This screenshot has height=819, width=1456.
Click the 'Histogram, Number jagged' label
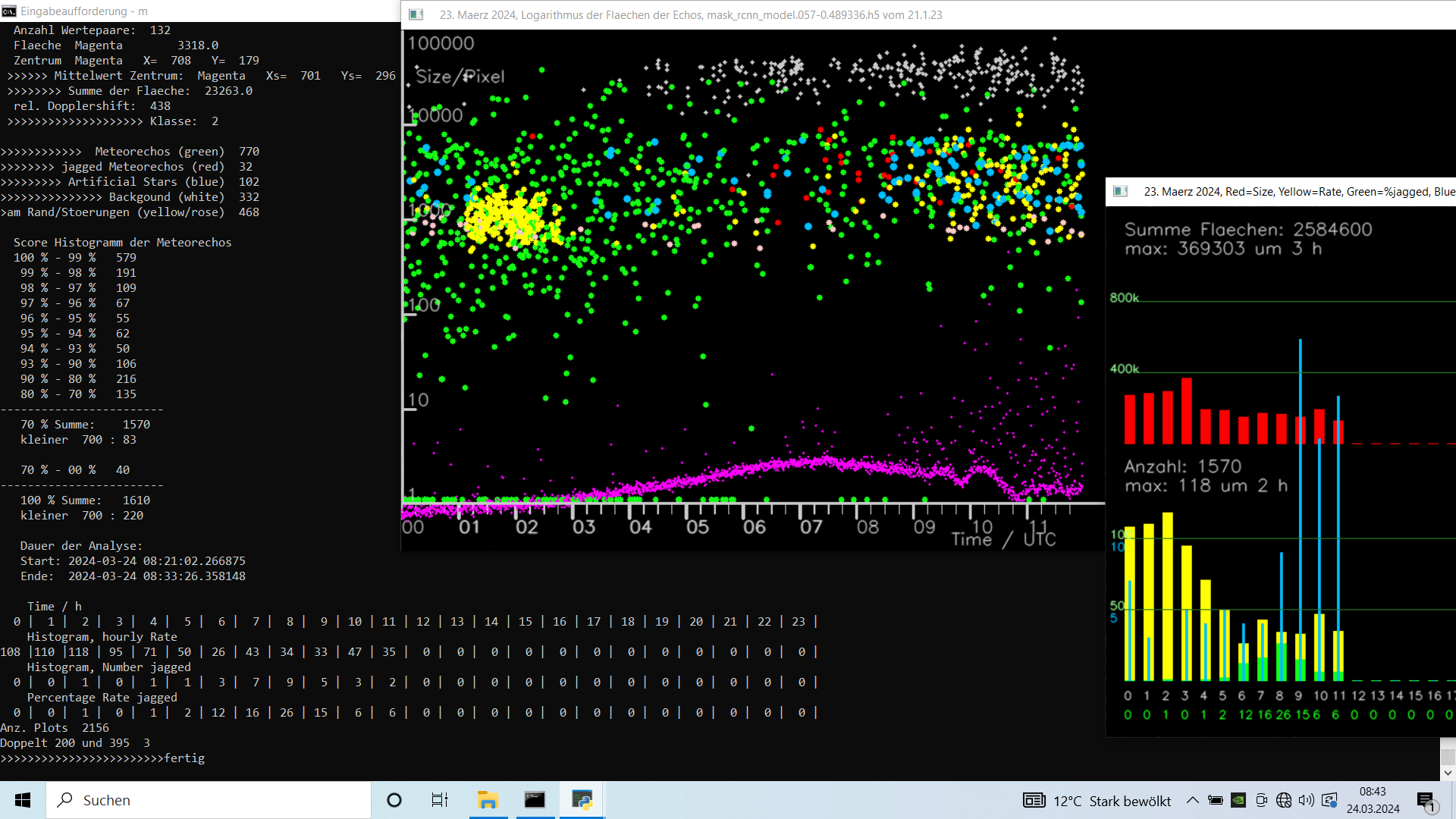point(108,667)
